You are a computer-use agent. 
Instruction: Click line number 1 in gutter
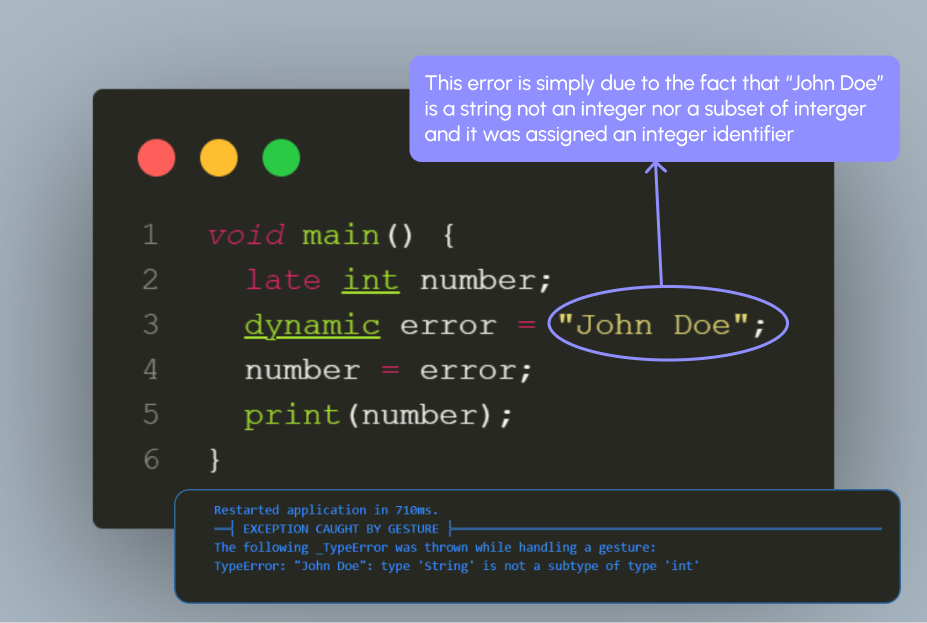150,235
